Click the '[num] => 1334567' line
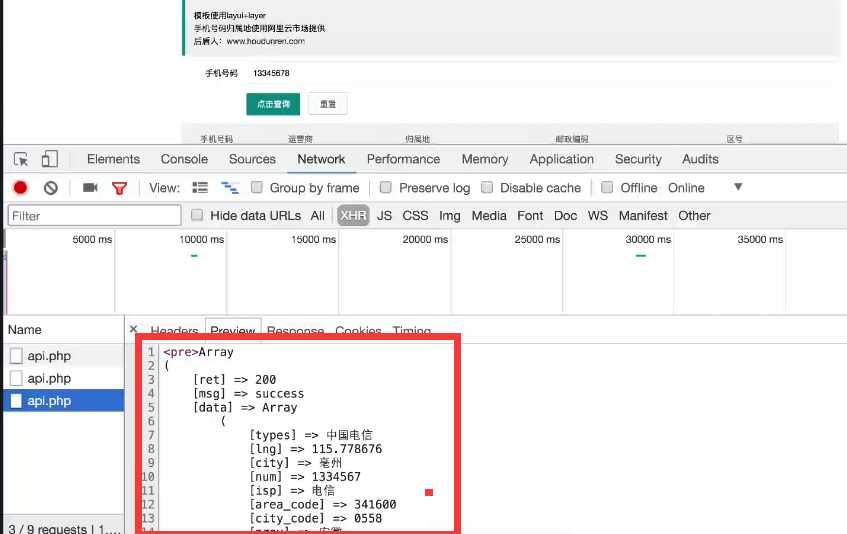Image resolution: width=847 pixels, height=534 pixels. 305,477
